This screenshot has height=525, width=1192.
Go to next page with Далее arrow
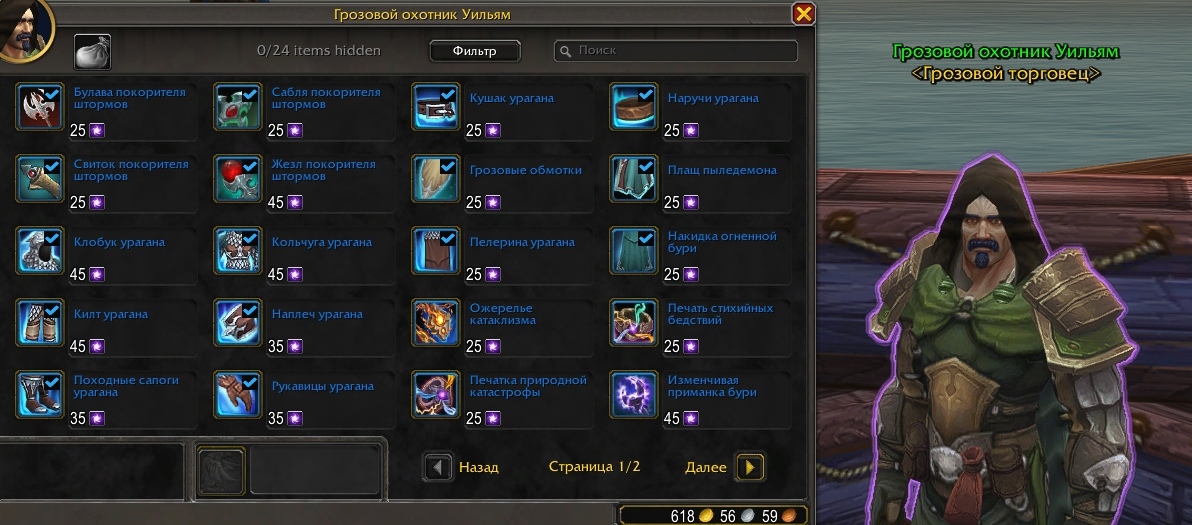coord(750,467)
